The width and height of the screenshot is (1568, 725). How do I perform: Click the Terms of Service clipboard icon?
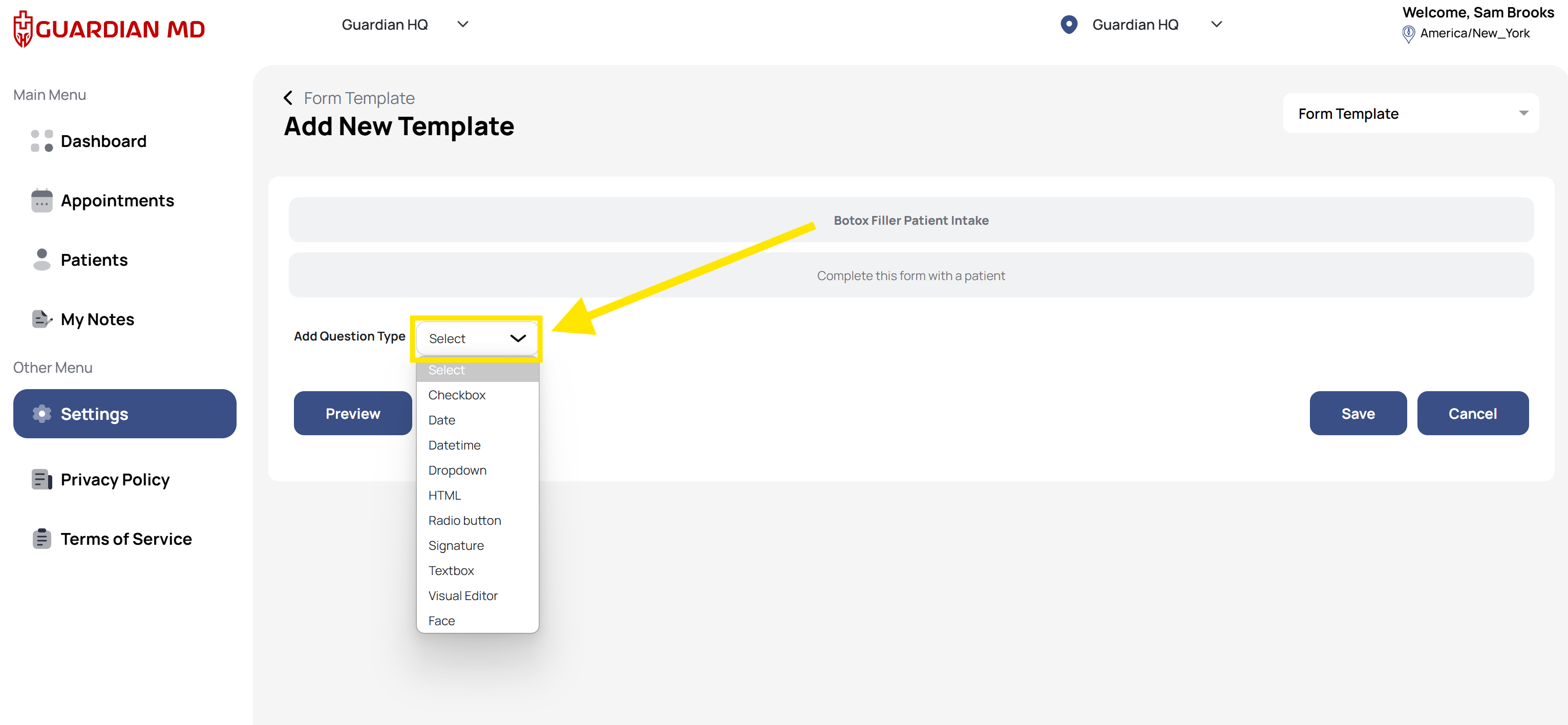[x=41, y=539]
